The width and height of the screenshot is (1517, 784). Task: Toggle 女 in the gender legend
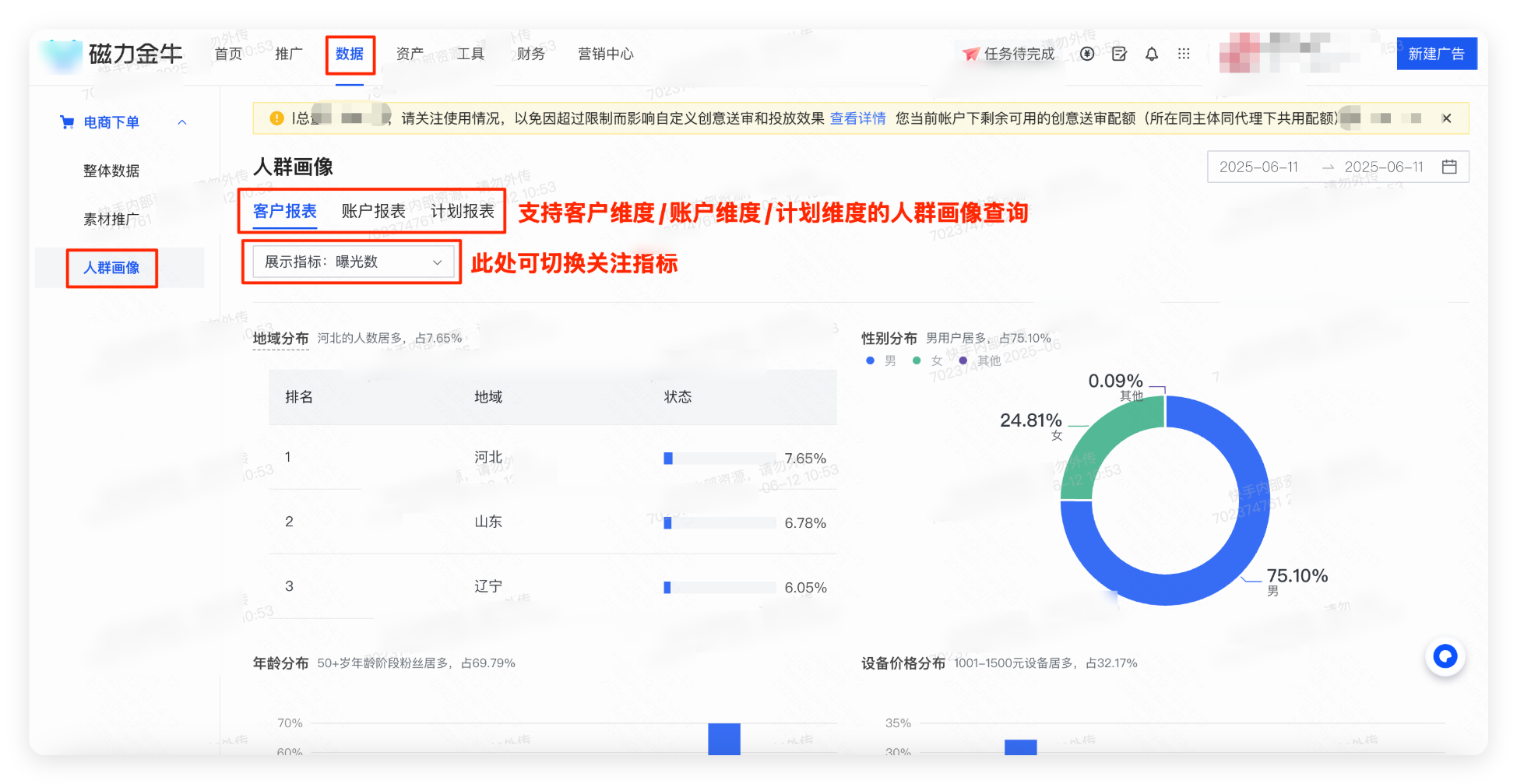[926, 360]
